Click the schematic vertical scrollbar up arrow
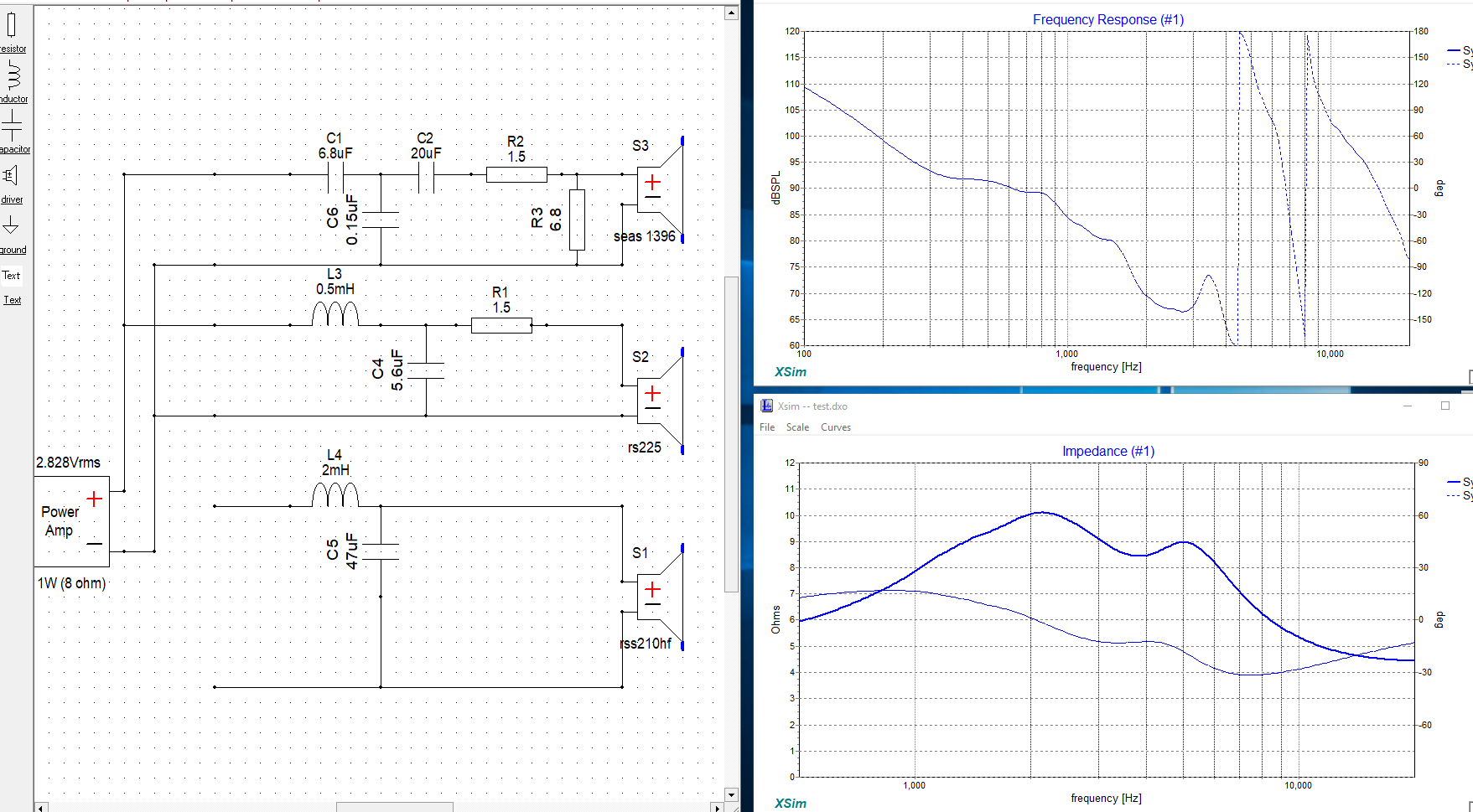 click(731, 13)
